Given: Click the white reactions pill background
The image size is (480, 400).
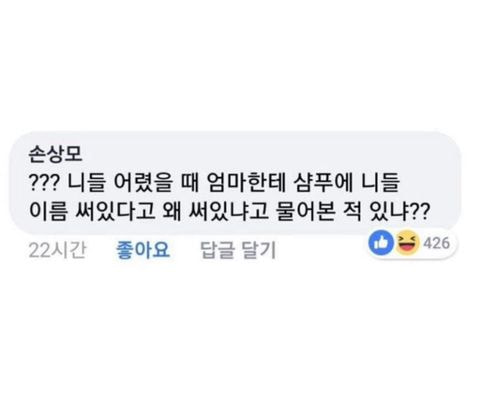Looking at the screenshot, I should coord(454,244).
